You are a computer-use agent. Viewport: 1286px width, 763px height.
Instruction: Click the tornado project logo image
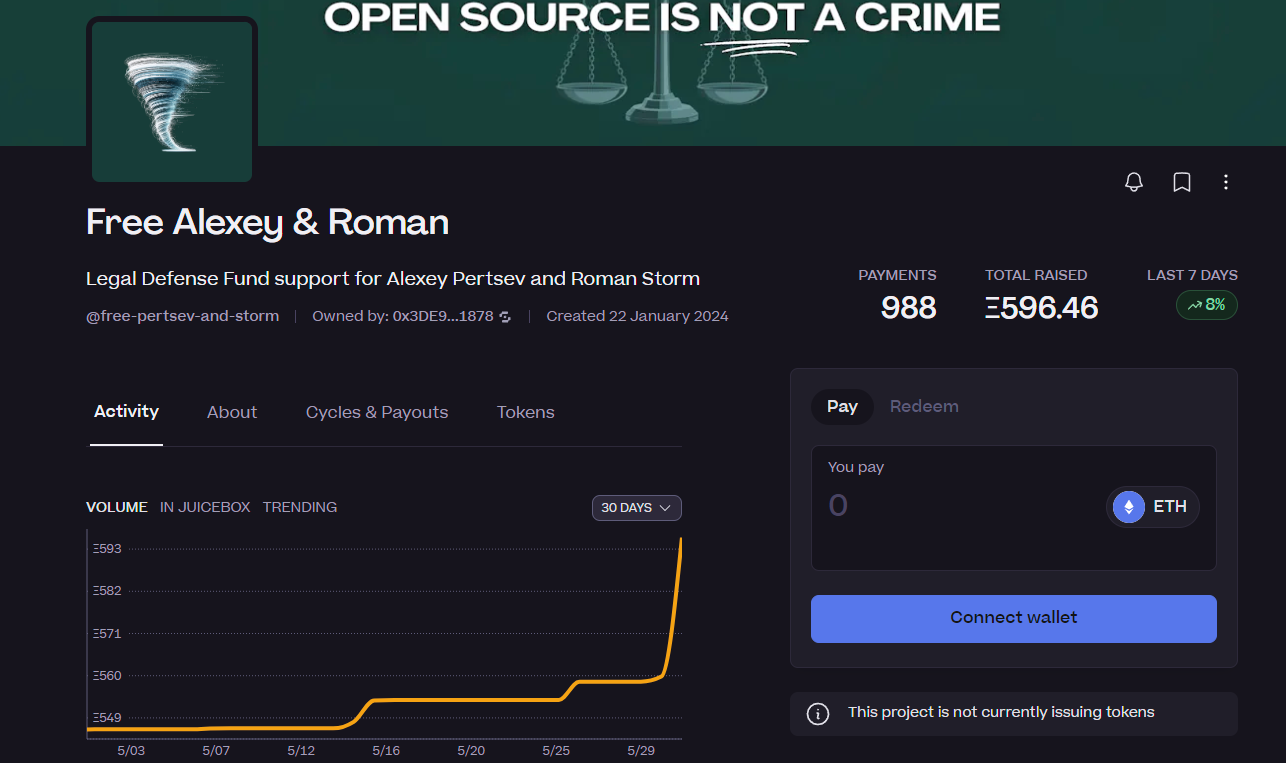point(172,100)
